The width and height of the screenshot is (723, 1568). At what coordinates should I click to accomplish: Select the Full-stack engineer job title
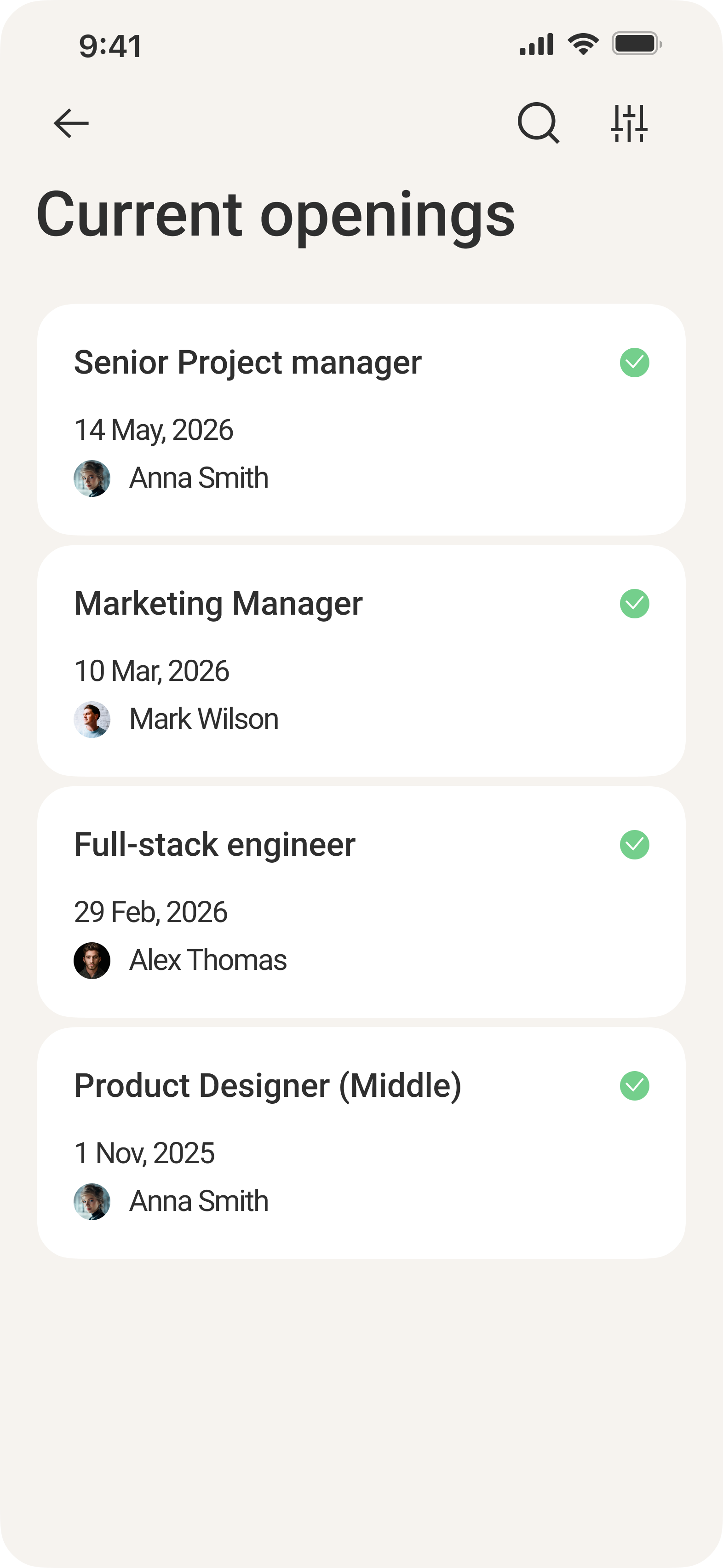coord(215,845)
